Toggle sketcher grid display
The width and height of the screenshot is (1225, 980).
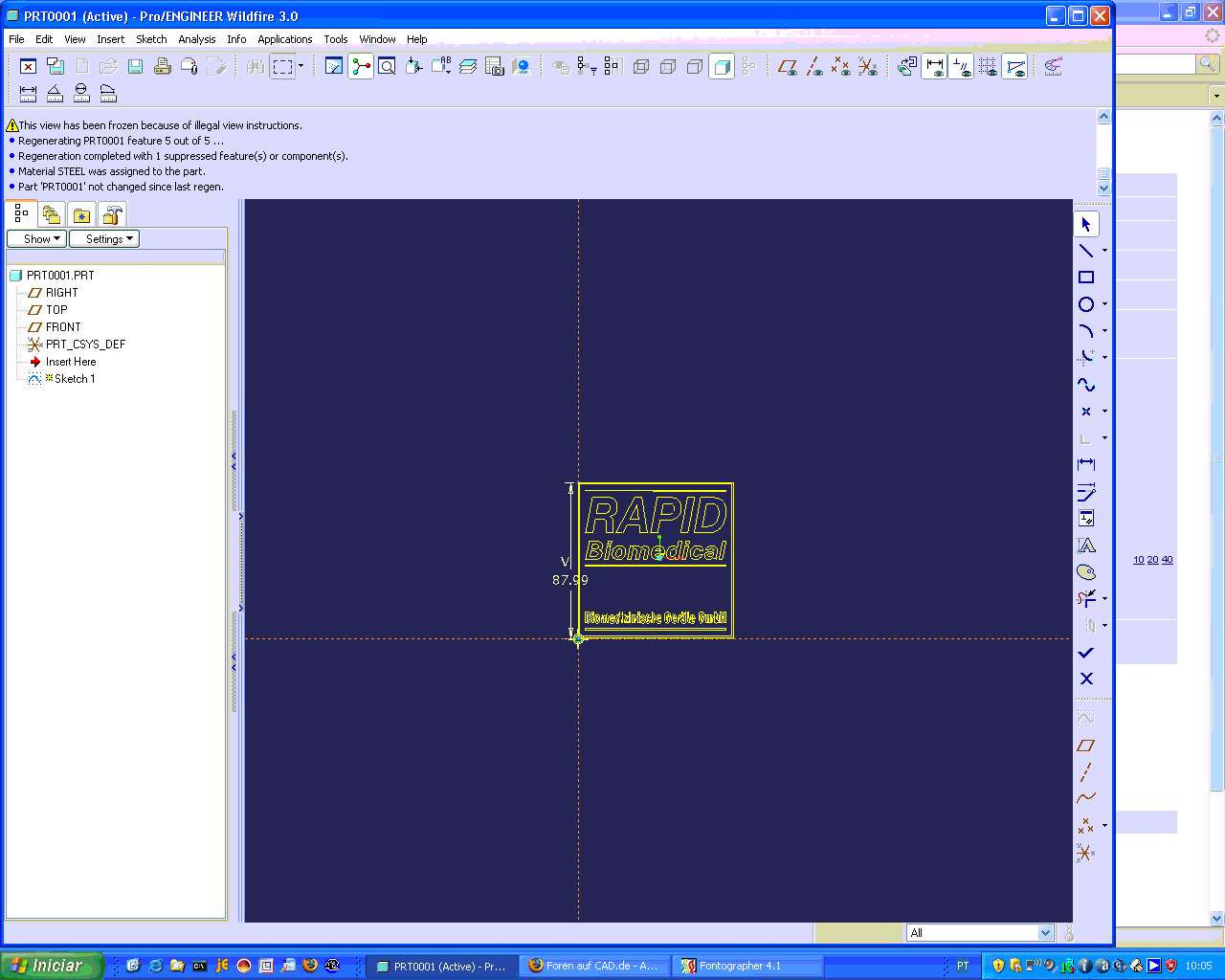(989, 66)
